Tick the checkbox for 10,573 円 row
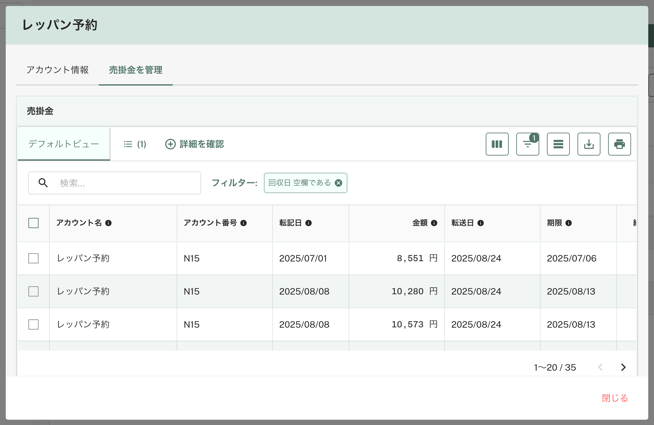 (33, 324)
